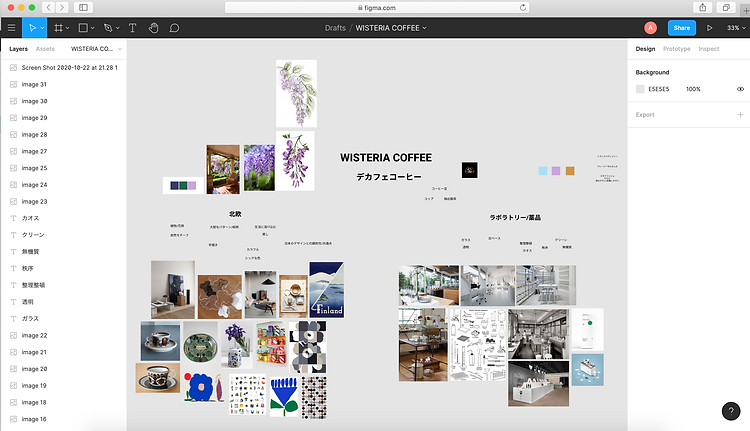The image size is (750, 431).
Task: Select the Frame tool
Action: point(58,28)
